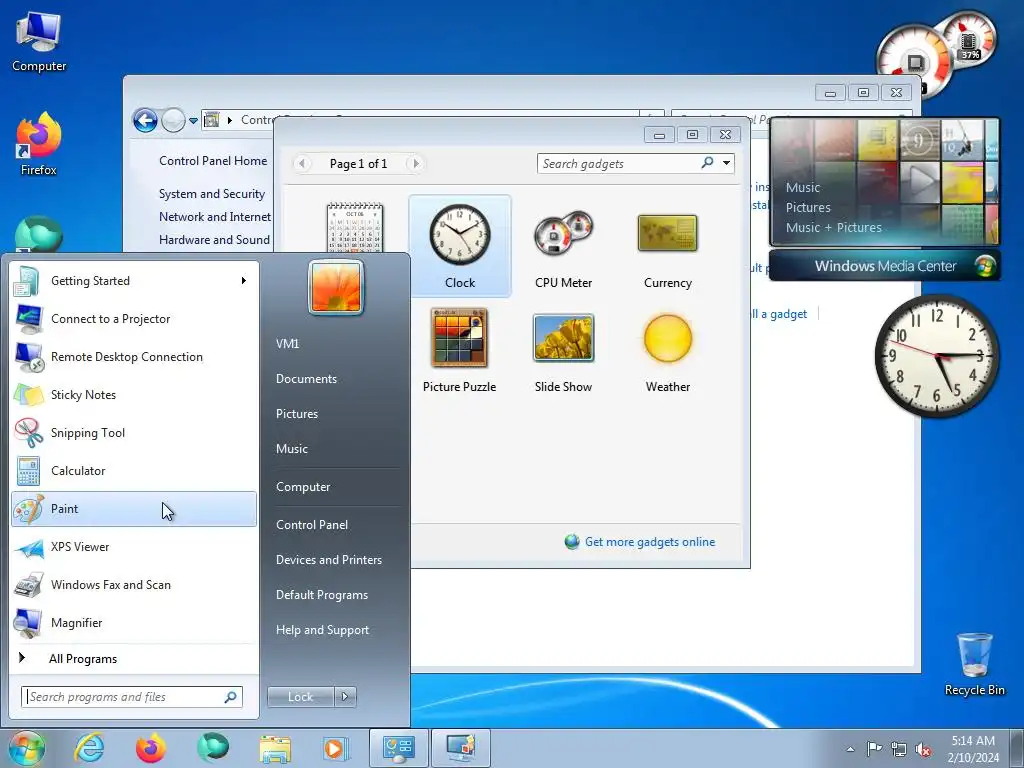Select the Slide Show gadget
The width and height of the screenshot is (1024, 768).
click(563, 351)
